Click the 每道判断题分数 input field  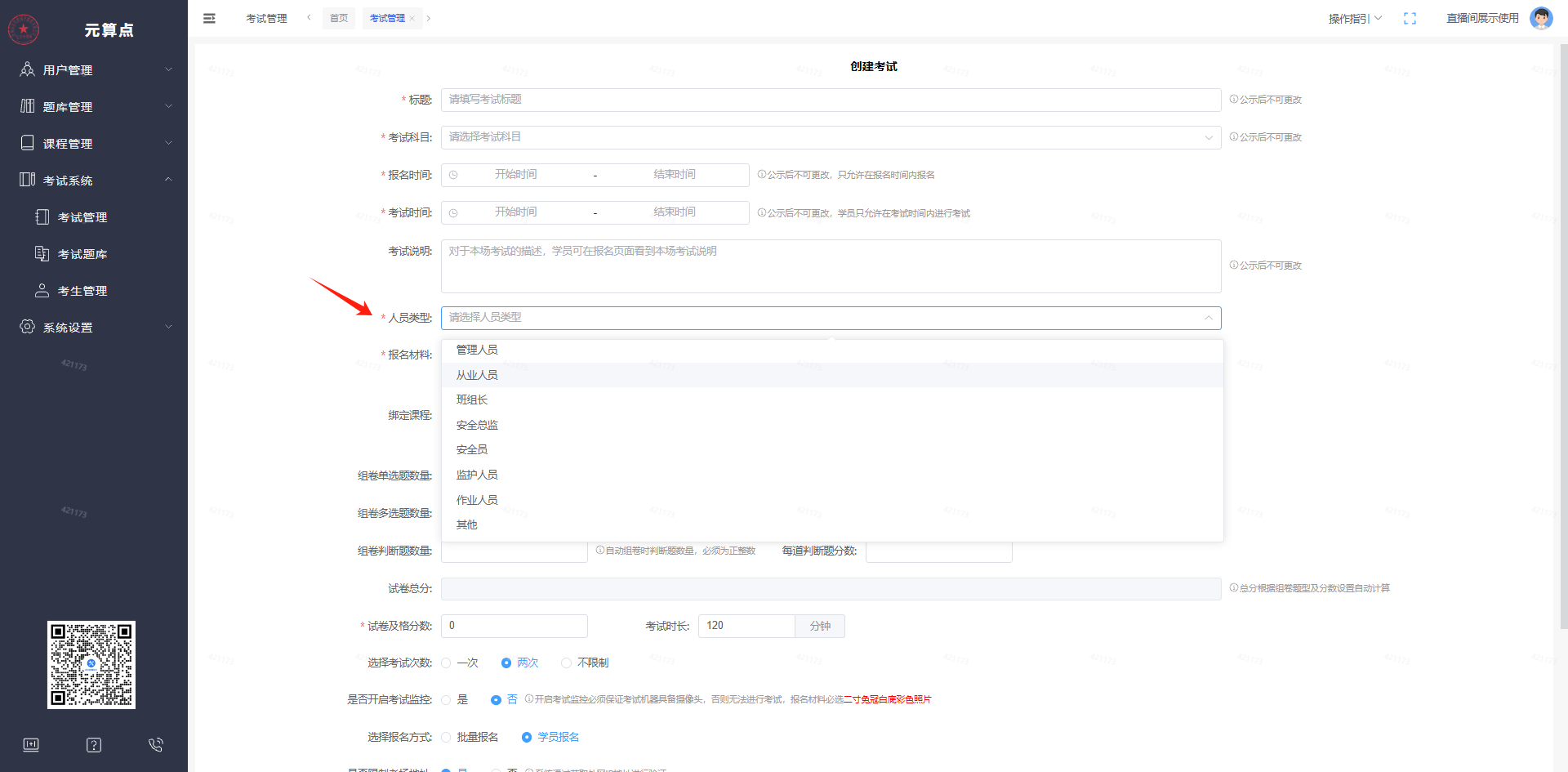tap(938, 551)
